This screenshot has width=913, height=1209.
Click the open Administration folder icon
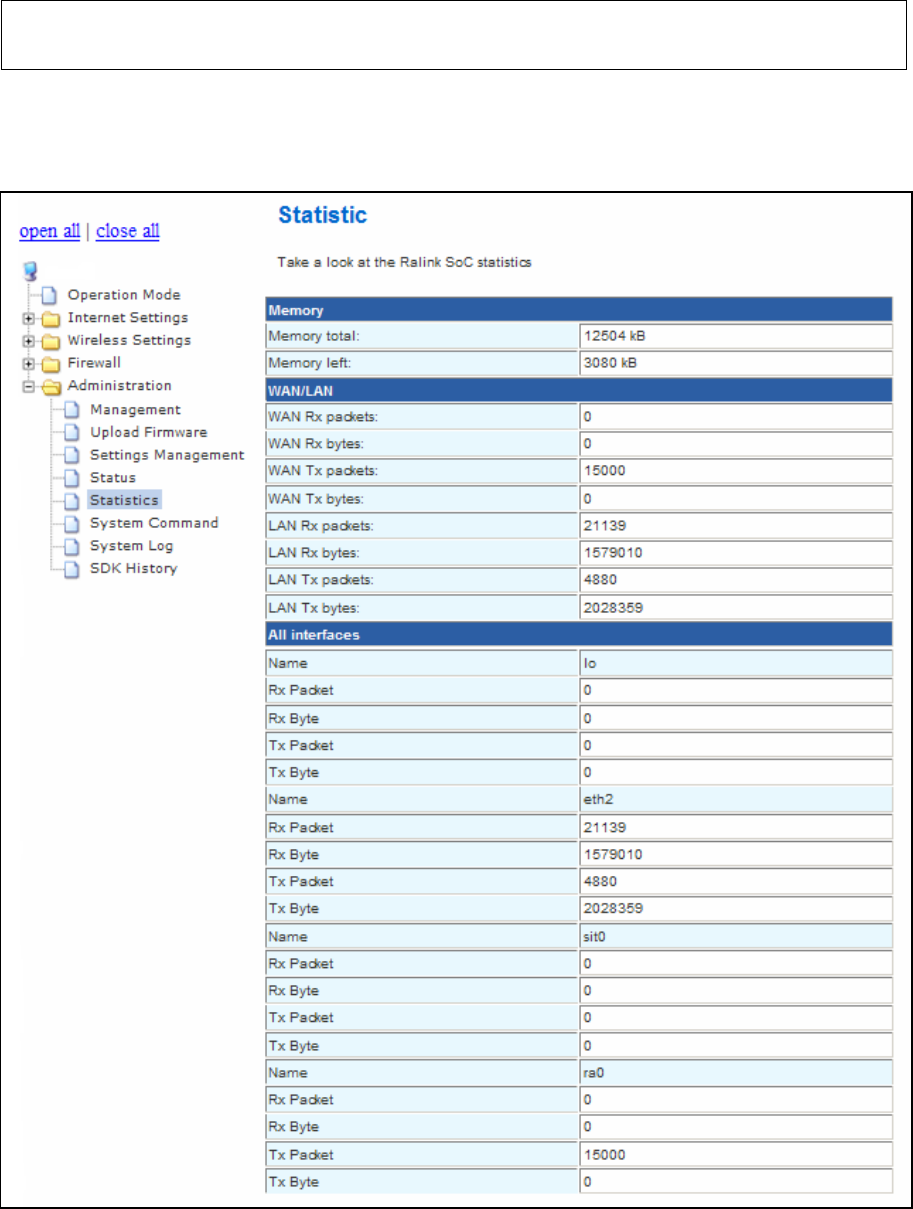[x=50, y=386]
